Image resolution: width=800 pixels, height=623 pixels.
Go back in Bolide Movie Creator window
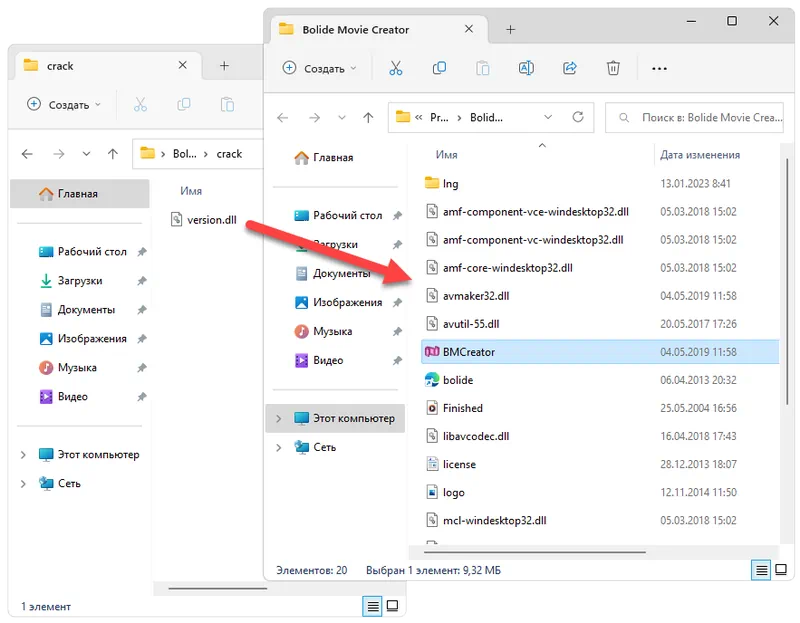click(283, 118)
